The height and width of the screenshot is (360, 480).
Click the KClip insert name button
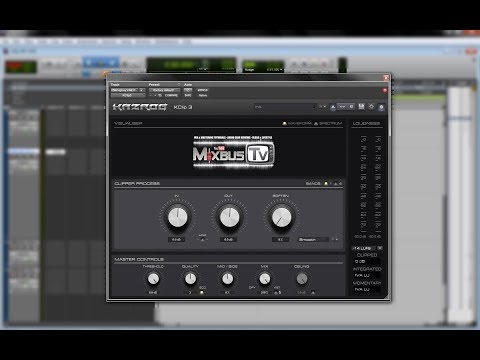tap(128, 95)
